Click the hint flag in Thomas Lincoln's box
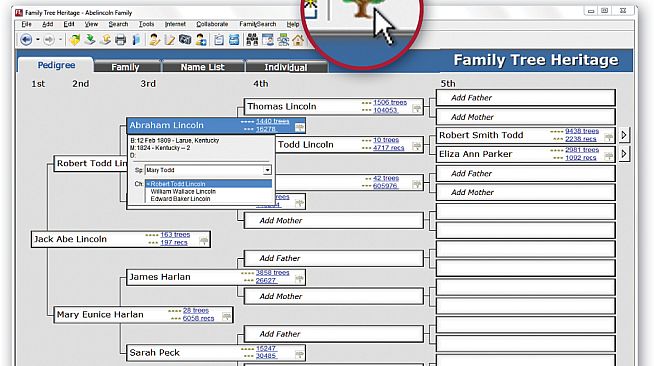Image resolution: width=654 pixels, height=366 pixels. [416, 109]
